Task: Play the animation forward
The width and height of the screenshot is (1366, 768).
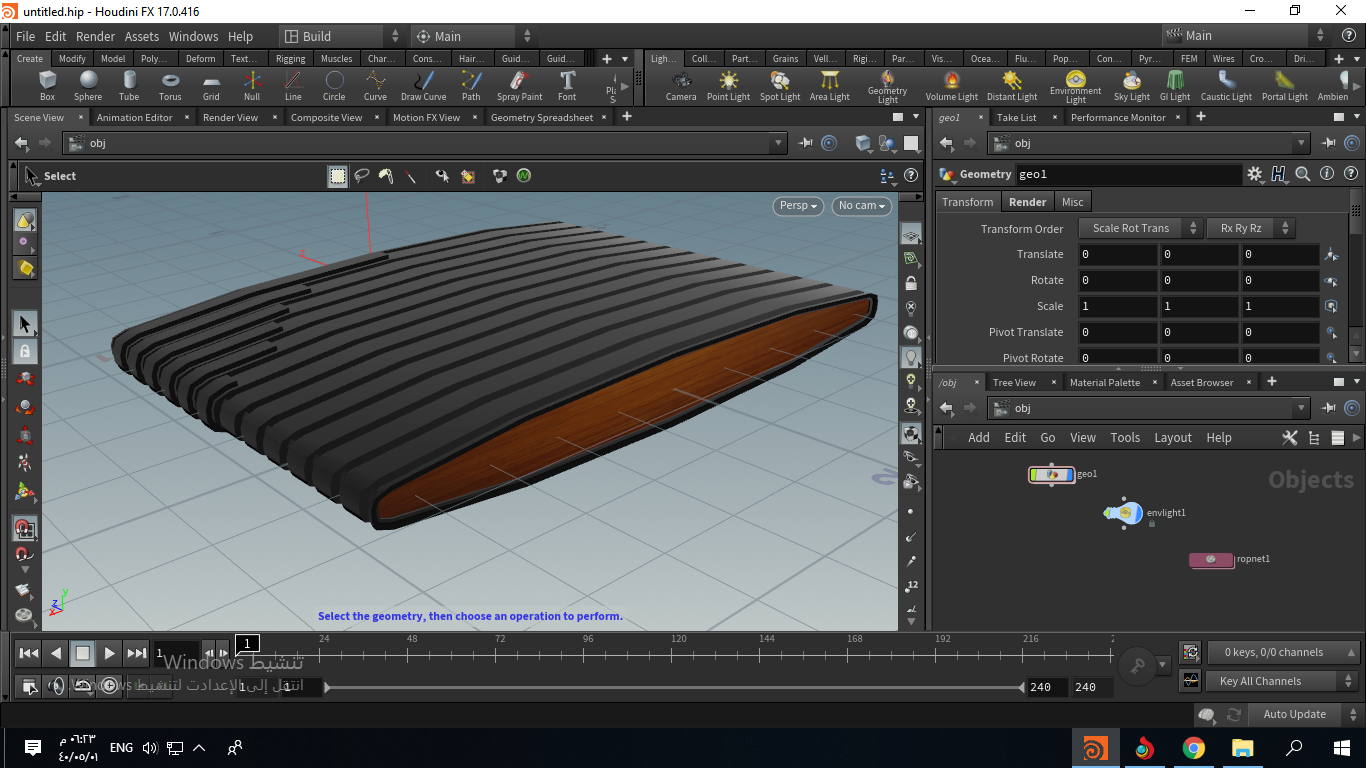Action: 110,653
